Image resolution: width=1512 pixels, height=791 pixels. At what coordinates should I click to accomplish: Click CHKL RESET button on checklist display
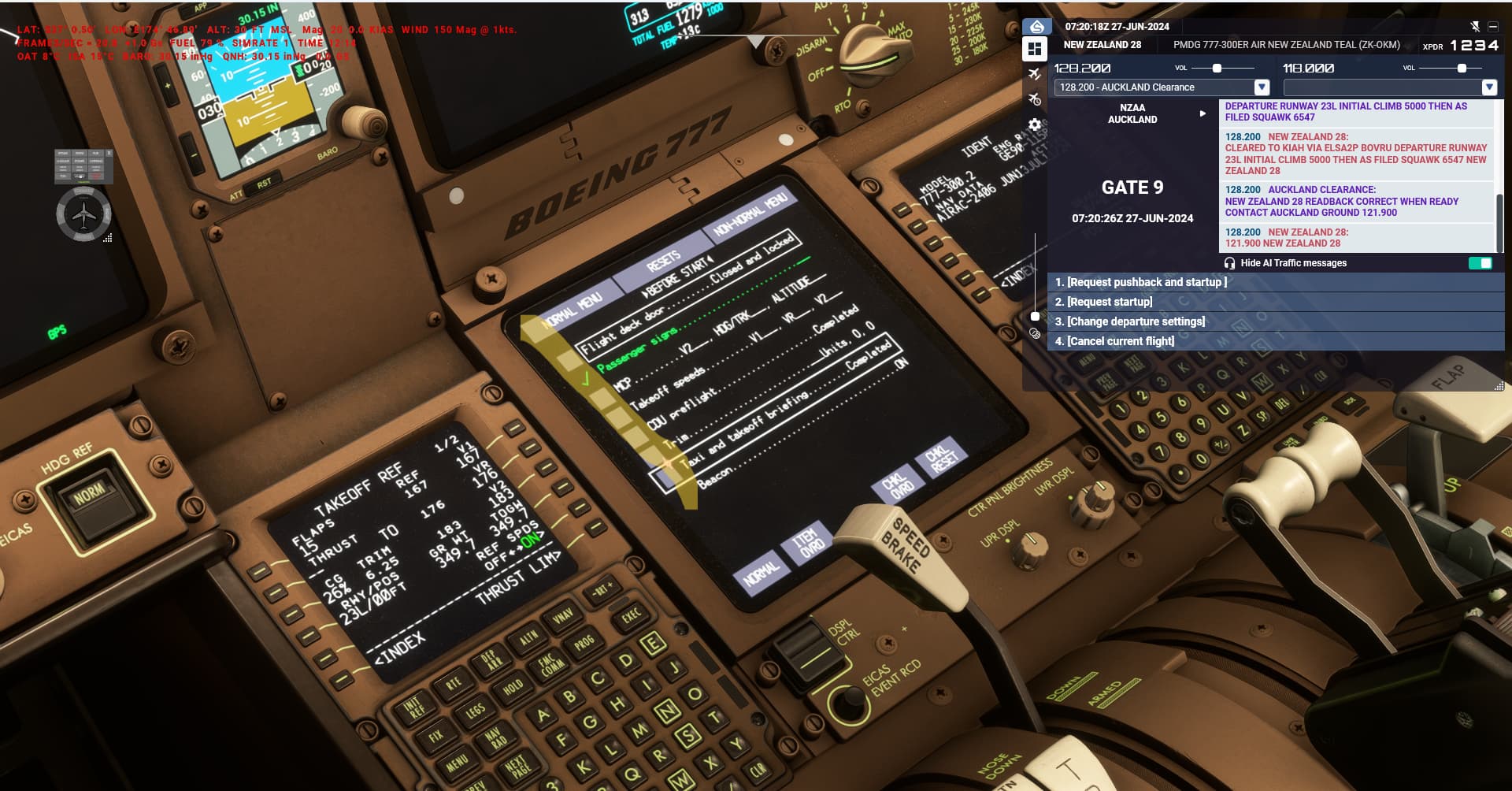(940, 459)
